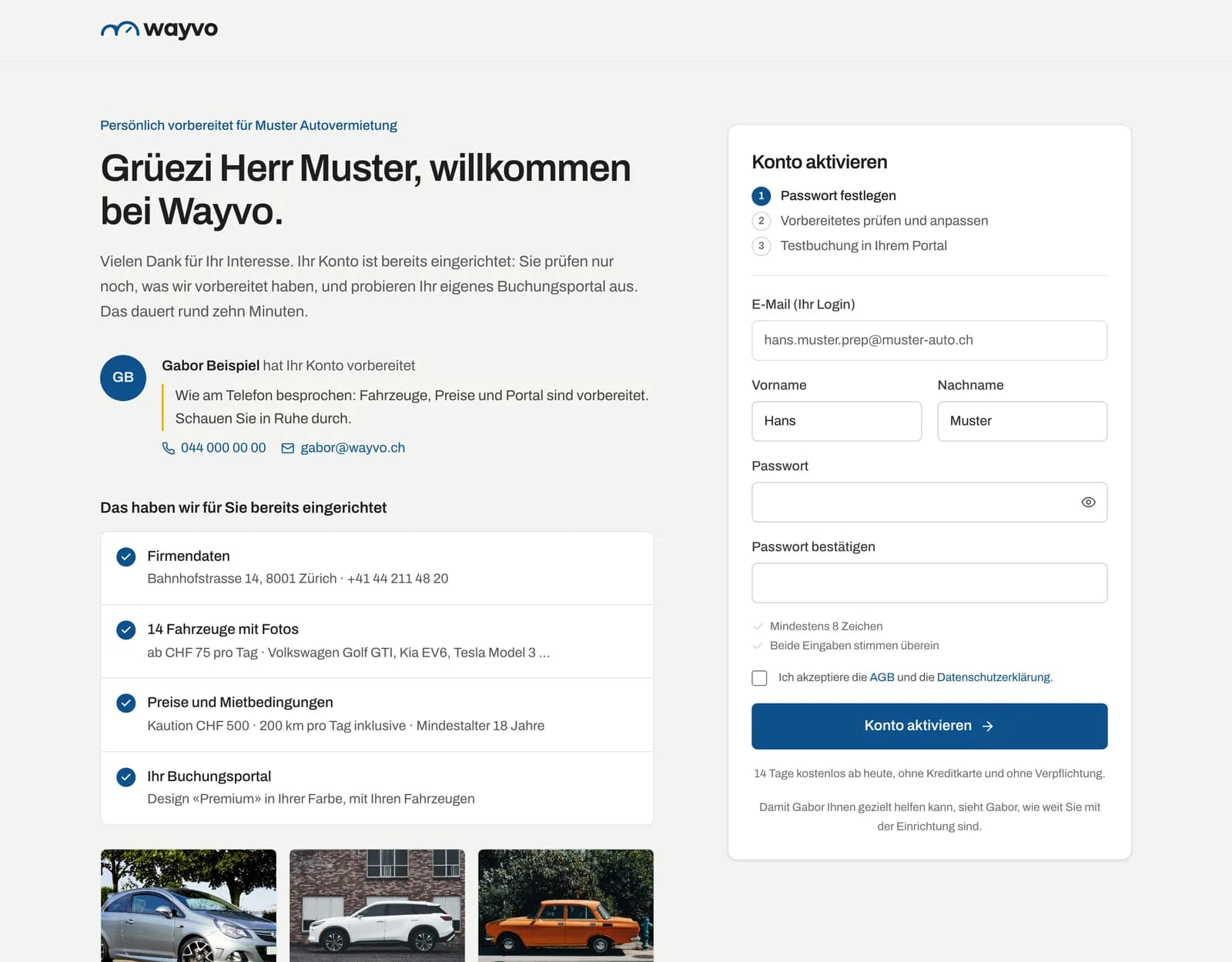Click the checkmark icon next to Ihr Buchungsportal
1232x962 pixels.
pos(126,777)
